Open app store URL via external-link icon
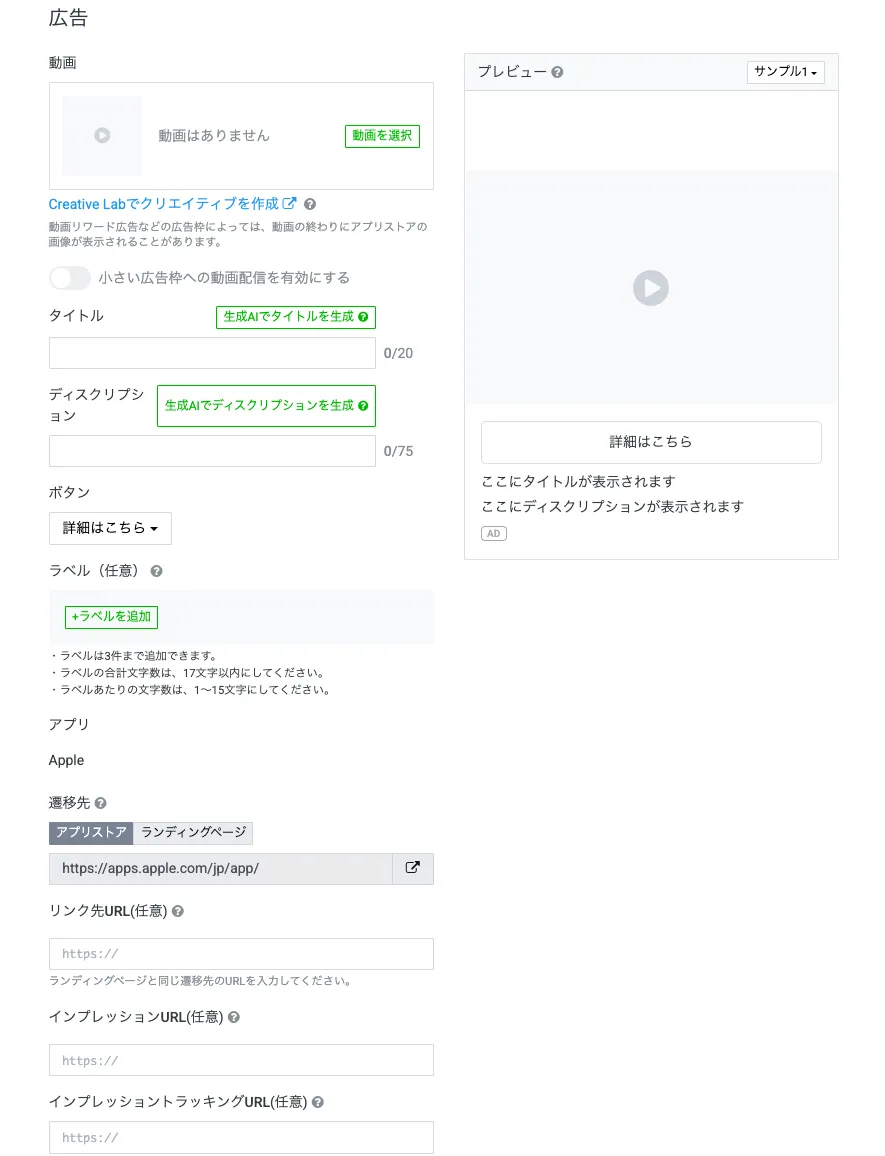Image resolution: width=885 pixels, height=1156 pixels. tap(412, 868)
